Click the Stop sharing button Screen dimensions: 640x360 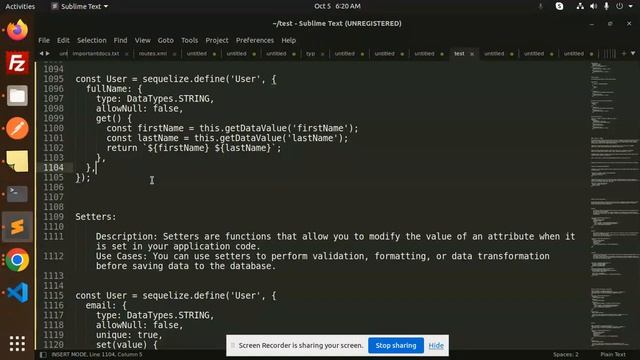point(396,345)
